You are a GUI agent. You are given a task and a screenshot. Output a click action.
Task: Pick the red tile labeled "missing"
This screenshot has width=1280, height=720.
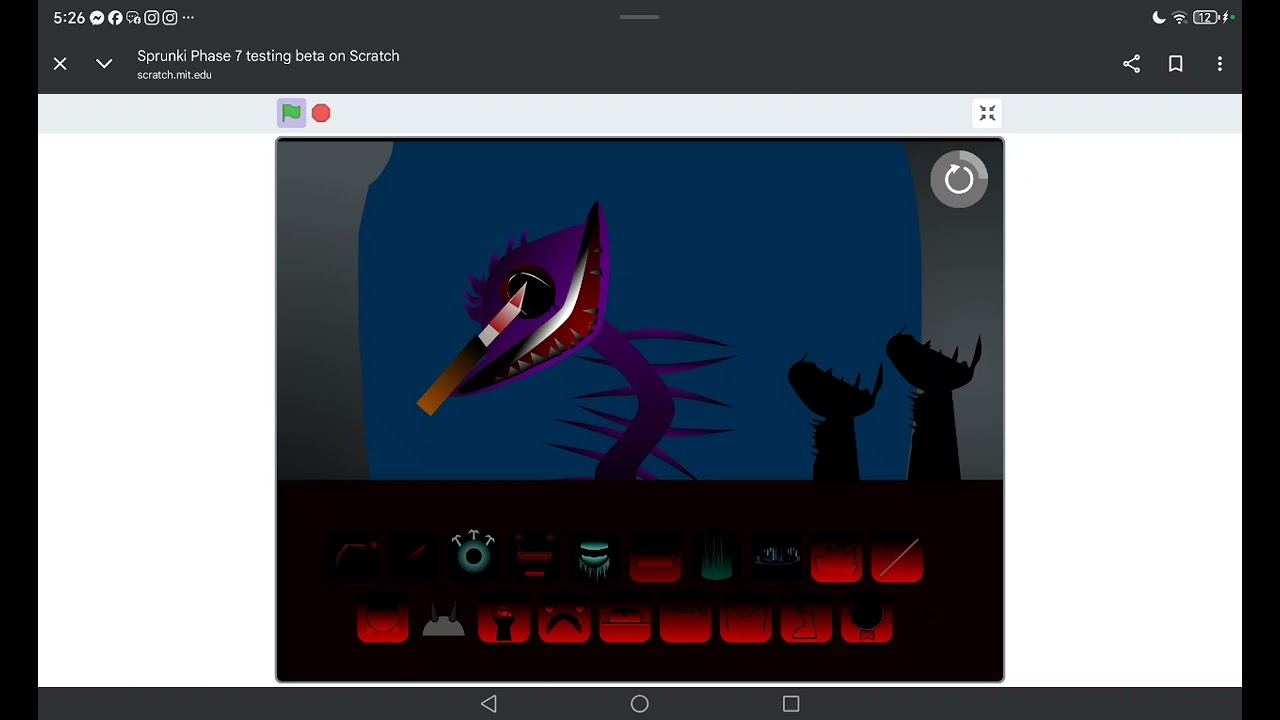tap(686, 618)
